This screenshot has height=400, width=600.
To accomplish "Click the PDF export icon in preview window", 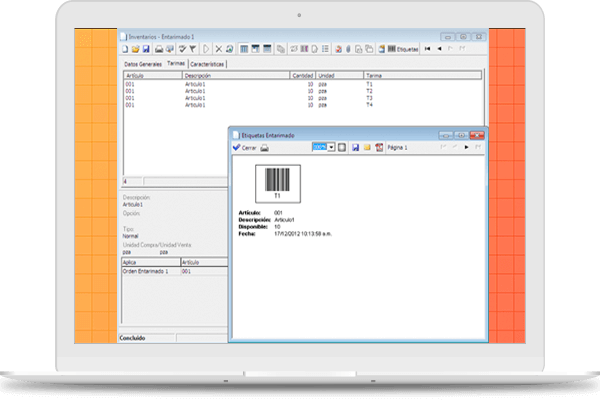I will pyautogui.click(x=379, y=147).
